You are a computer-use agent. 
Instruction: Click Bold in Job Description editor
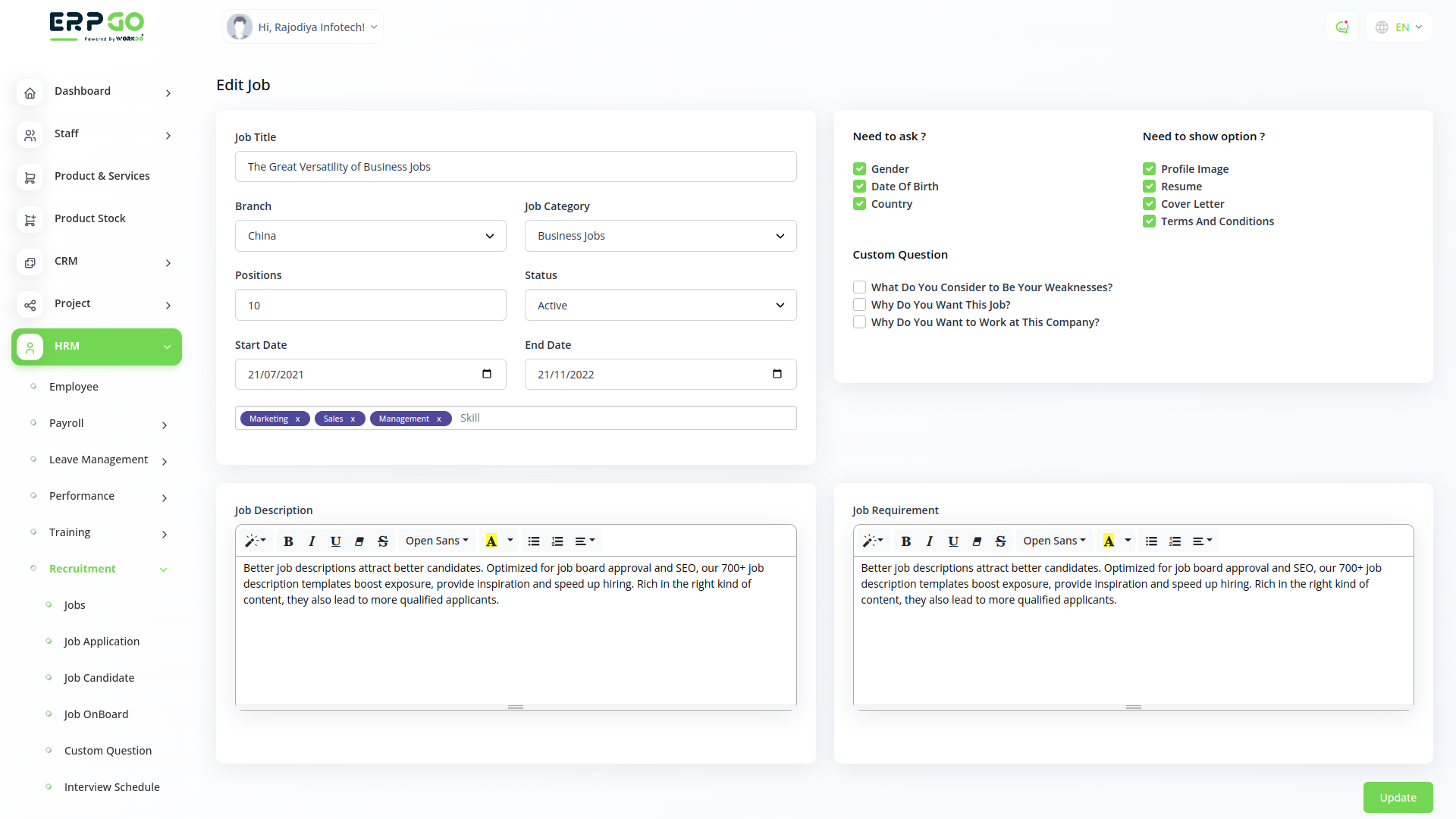(288, 541)
